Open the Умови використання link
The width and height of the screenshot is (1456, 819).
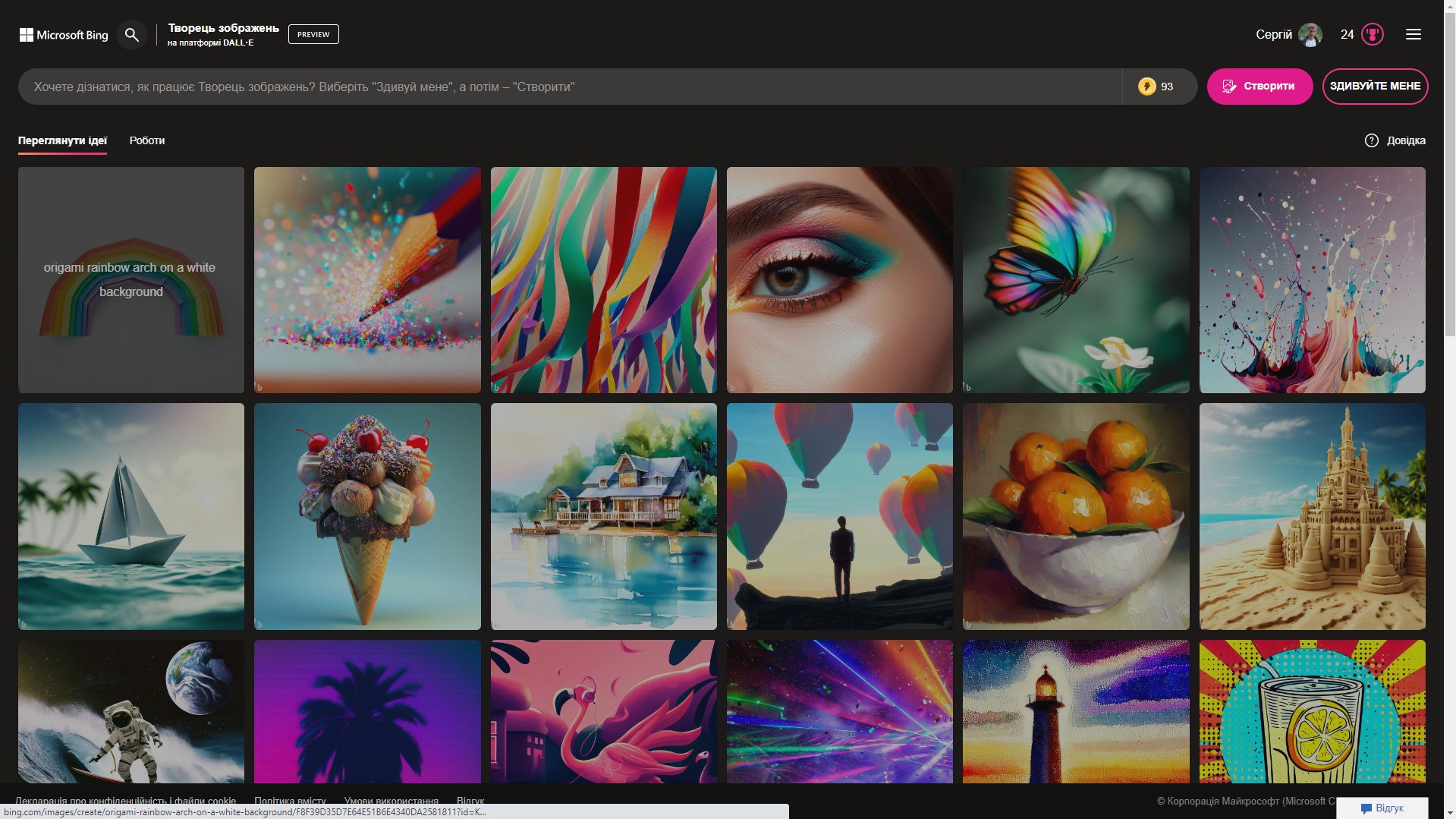(x=392, y=801)
